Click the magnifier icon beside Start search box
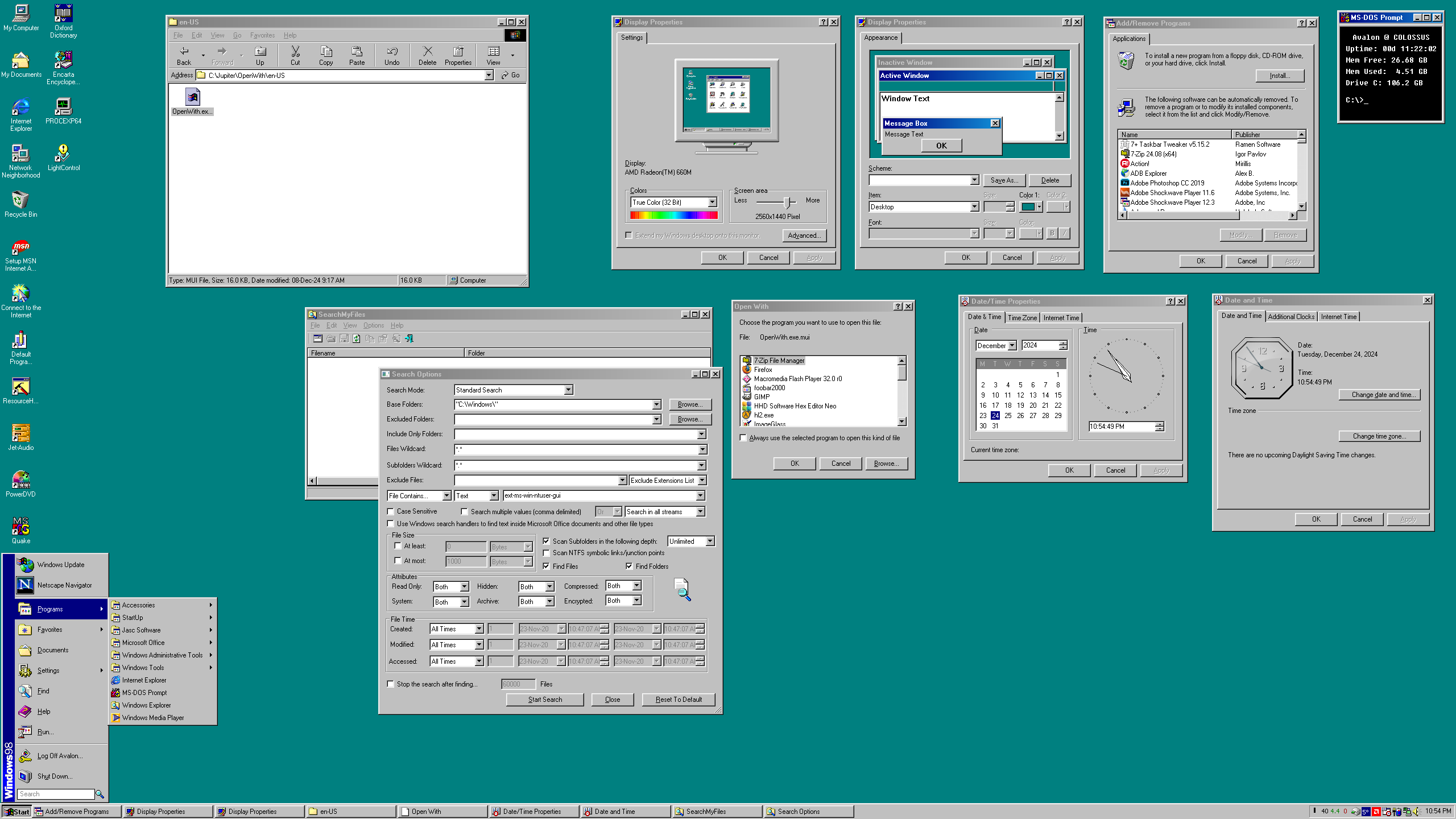Viewport: 1456px width, 819px height. 100,795
